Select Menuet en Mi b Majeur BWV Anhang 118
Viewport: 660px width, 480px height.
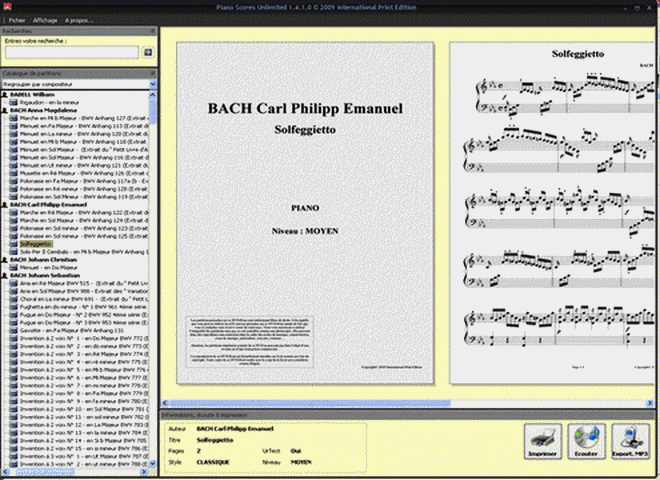tap(83, 142)
